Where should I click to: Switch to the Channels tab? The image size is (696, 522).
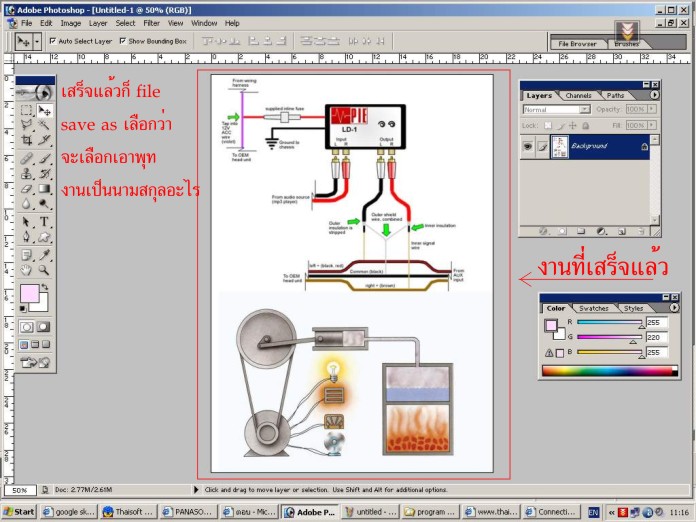pyautogui.click(x=578, y=95)
